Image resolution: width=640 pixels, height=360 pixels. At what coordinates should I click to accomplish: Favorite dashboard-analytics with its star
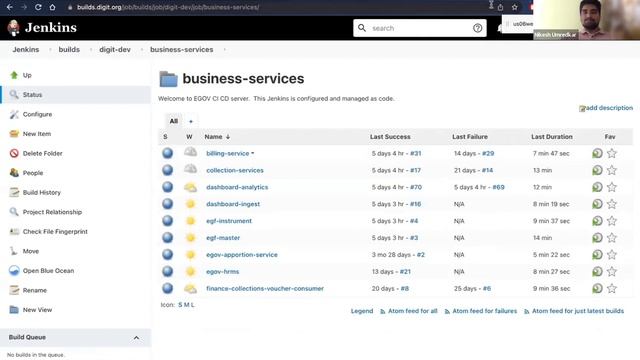point(611,187)
